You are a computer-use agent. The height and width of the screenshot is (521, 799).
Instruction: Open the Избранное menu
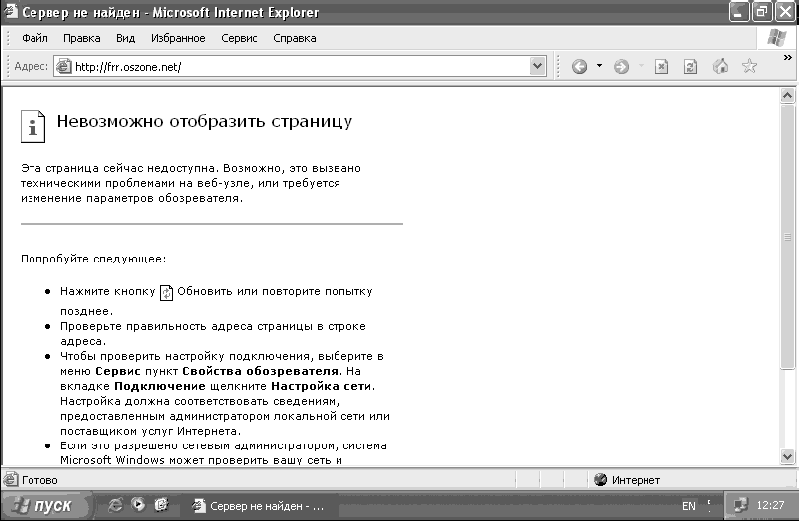pyautogui.click(x=178, y=38)
